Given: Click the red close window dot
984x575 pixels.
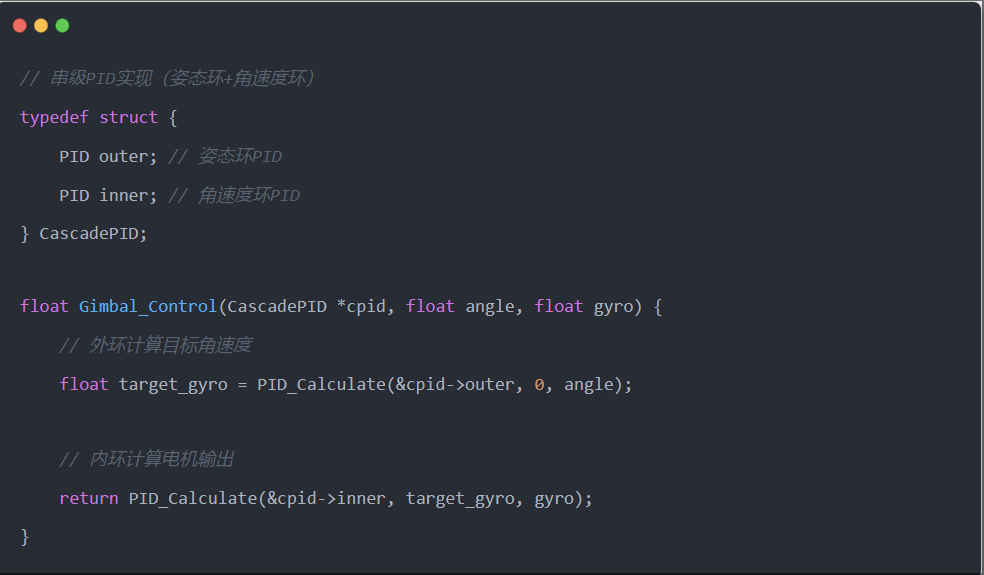Looking at the screenshot, I should pos(19,26).
